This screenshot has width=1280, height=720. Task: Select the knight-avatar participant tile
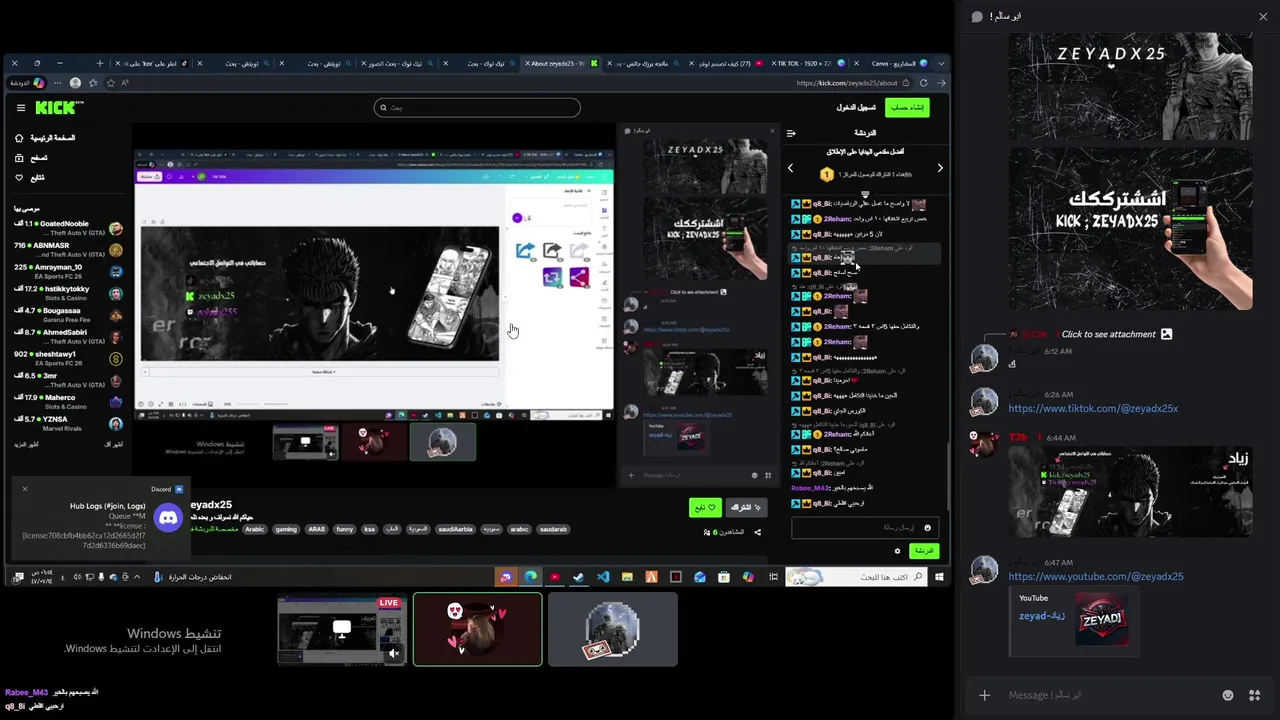tap(613, 630)
